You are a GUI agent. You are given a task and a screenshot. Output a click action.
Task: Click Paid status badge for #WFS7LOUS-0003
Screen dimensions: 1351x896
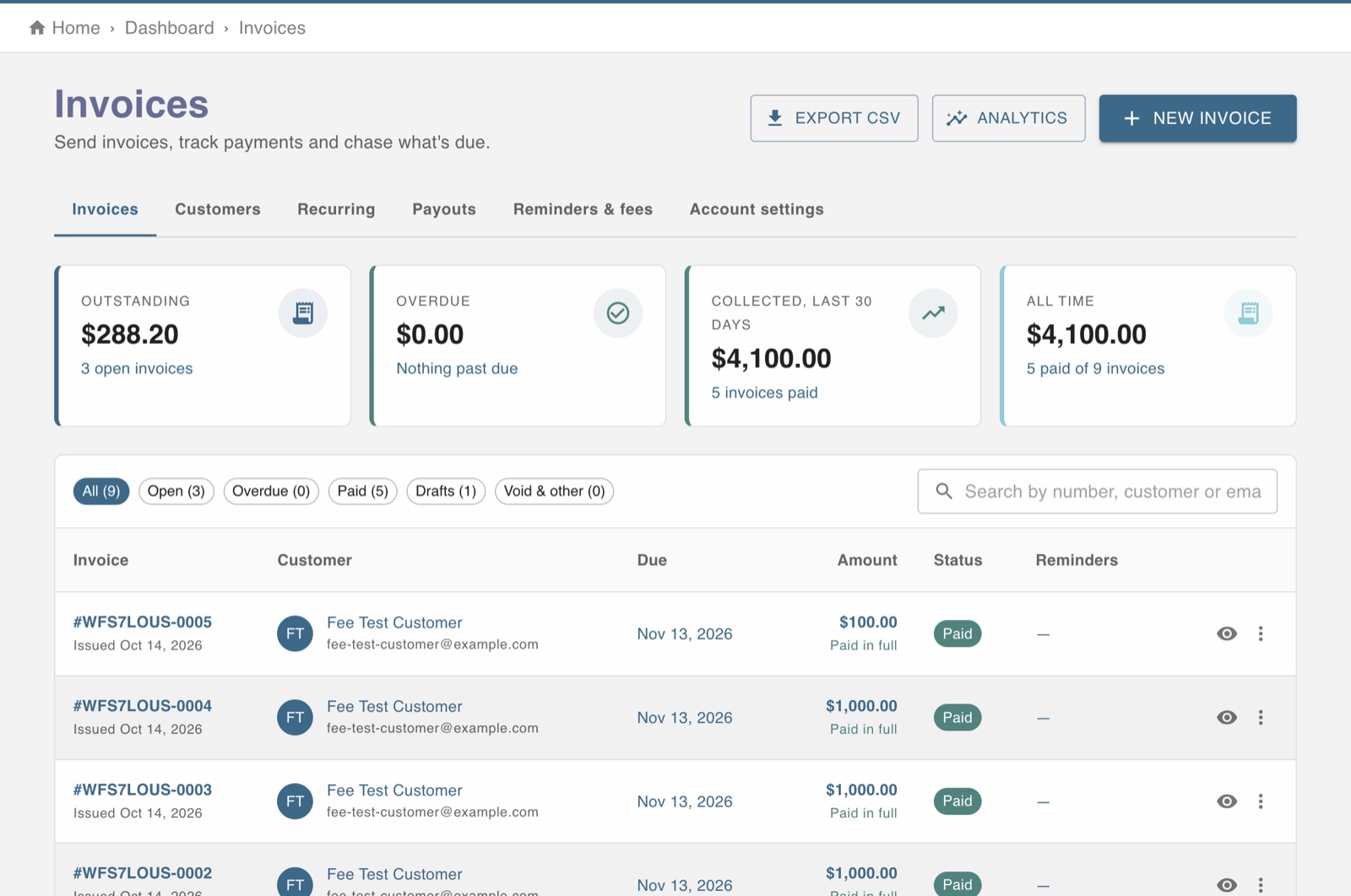click(958, 801)
